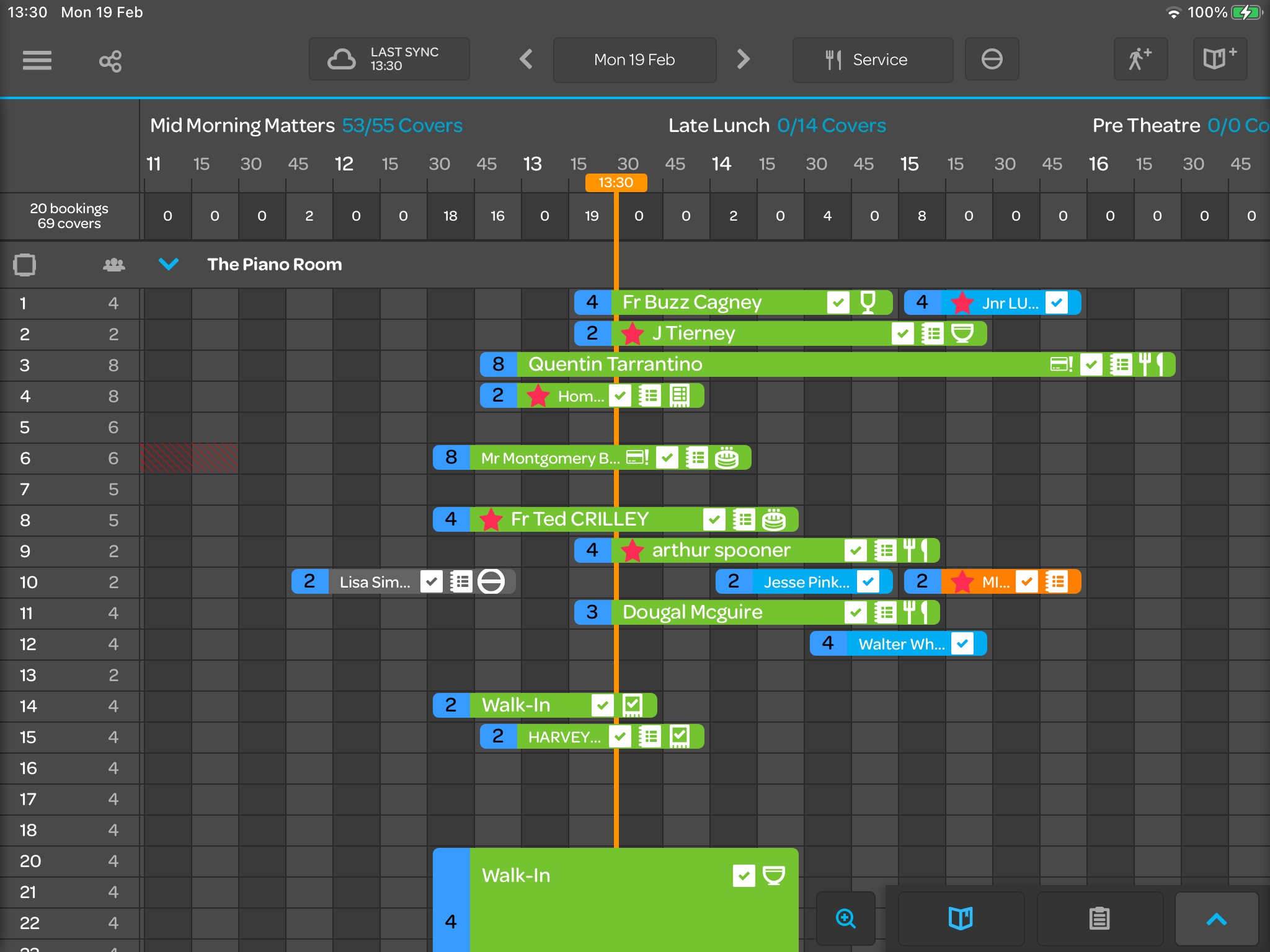The width and height of the screenshot is (1270, 952).
Task: Tick the select-all square beside The Piano Room
Action: pos(25,265)
